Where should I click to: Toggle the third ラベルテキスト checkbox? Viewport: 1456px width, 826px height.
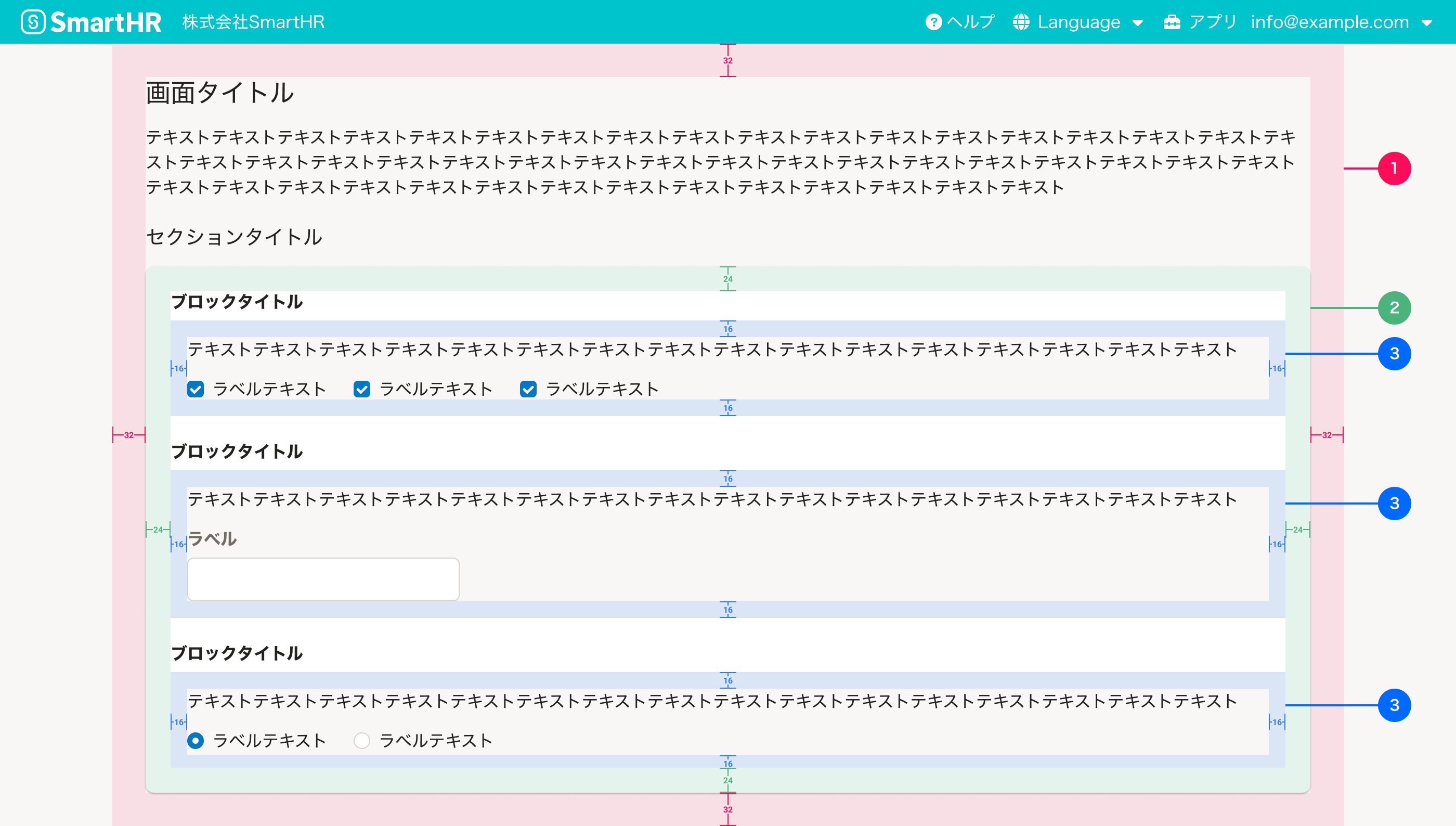[528, 389]
